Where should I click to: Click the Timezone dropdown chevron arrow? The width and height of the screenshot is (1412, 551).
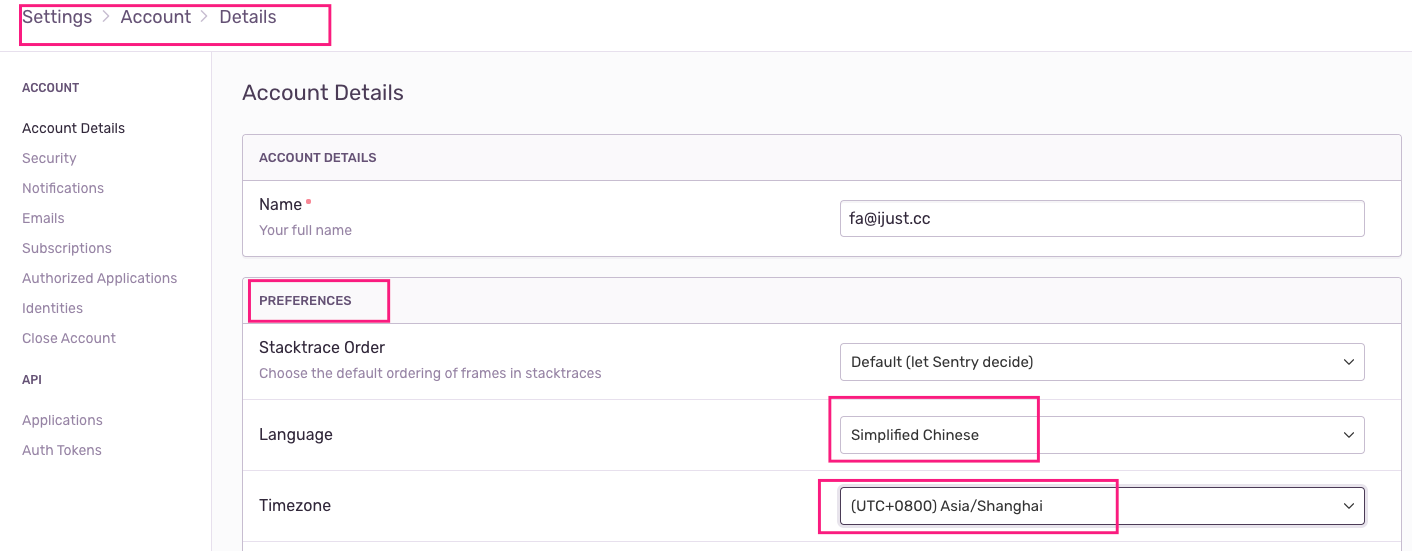point(1349,506)
